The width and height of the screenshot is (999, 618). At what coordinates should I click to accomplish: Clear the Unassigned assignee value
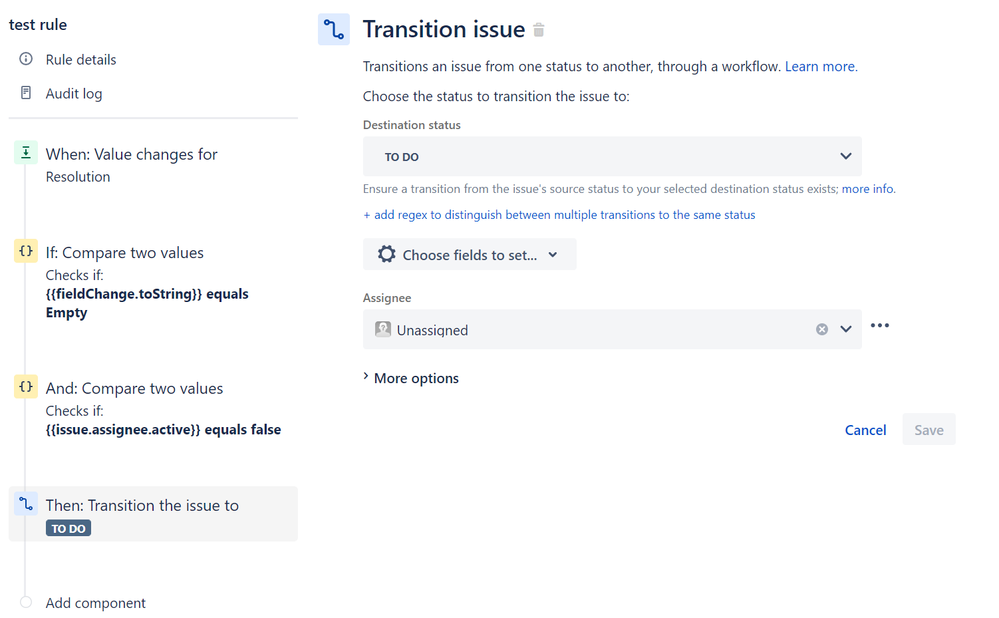(822, 329)
